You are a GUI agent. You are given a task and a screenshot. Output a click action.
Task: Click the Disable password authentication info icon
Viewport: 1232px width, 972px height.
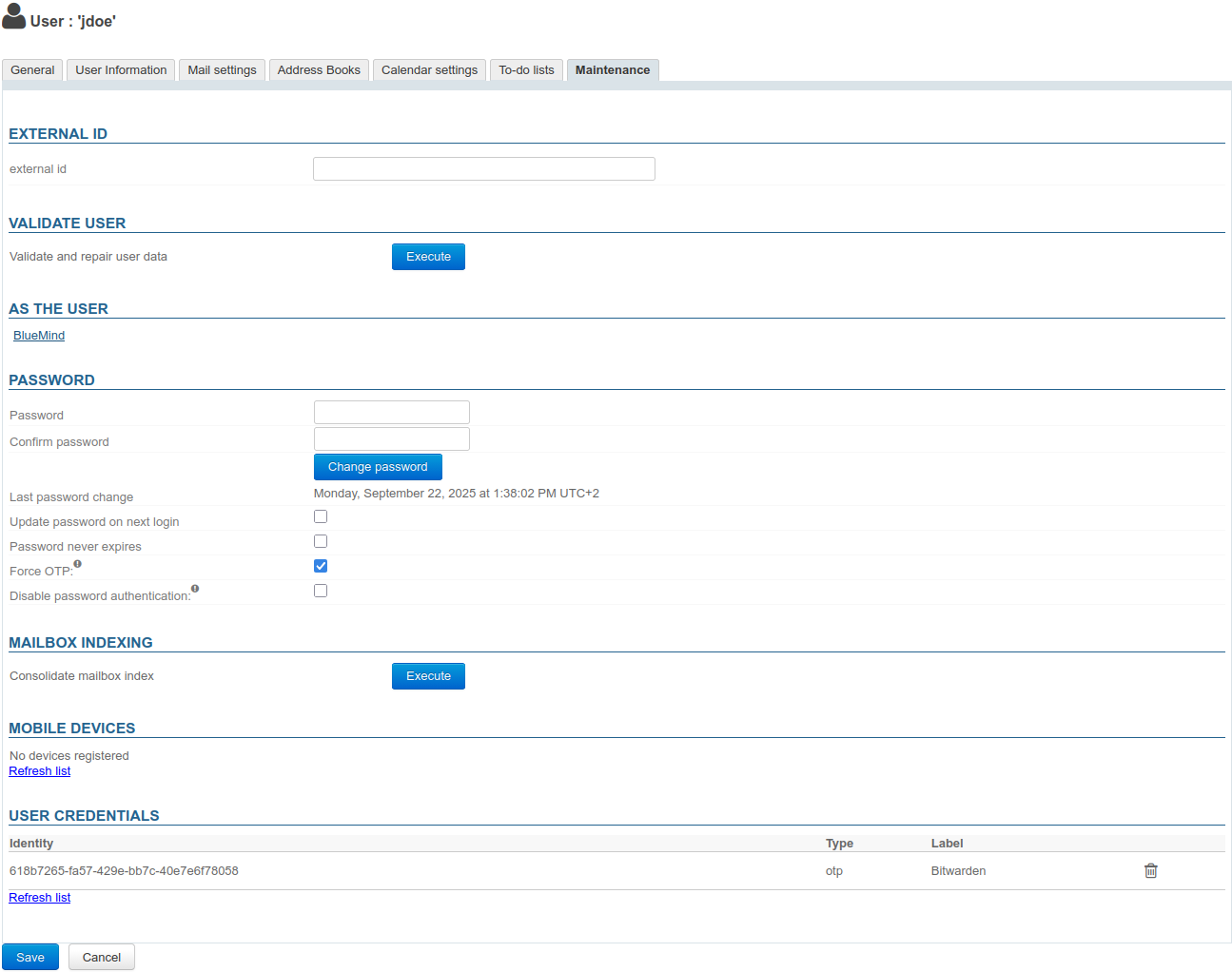(x=195, y=589)
